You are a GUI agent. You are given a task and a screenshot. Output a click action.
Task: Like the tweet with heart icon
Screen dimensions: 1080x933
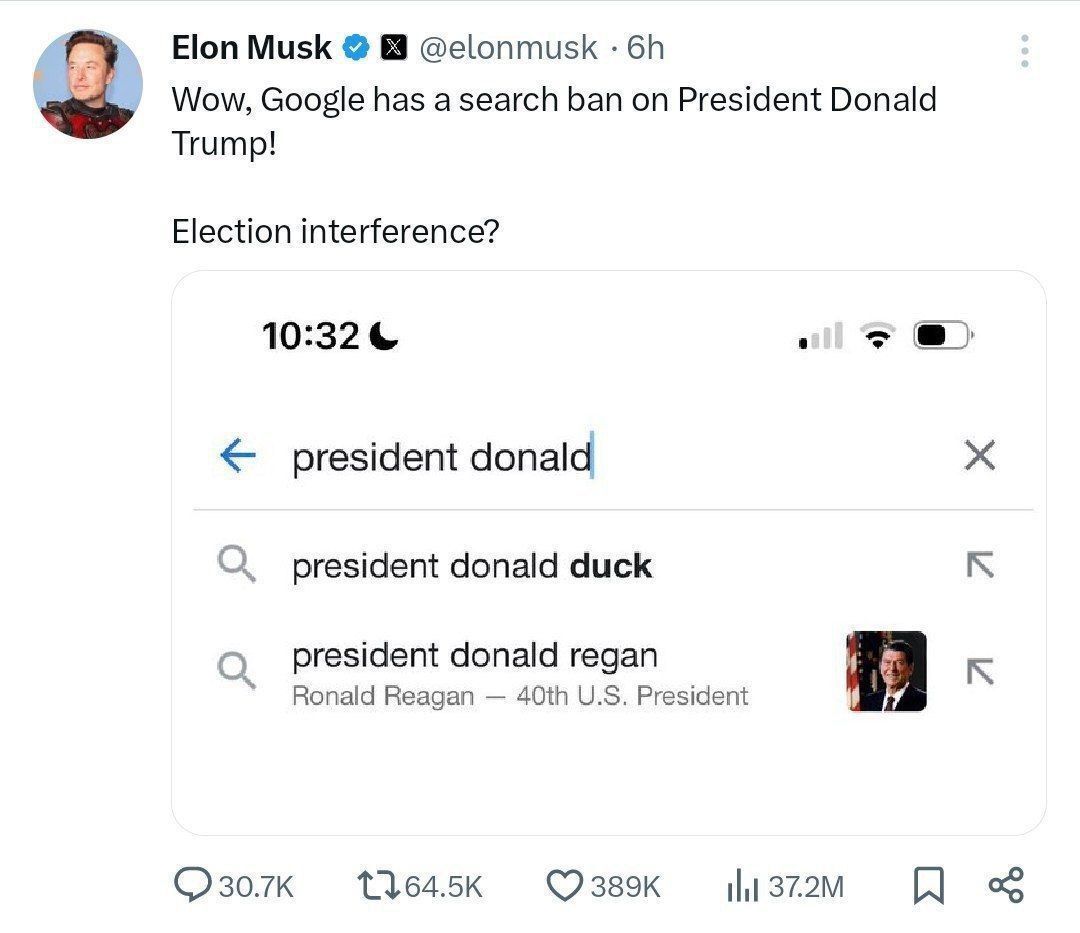[565, 885]
